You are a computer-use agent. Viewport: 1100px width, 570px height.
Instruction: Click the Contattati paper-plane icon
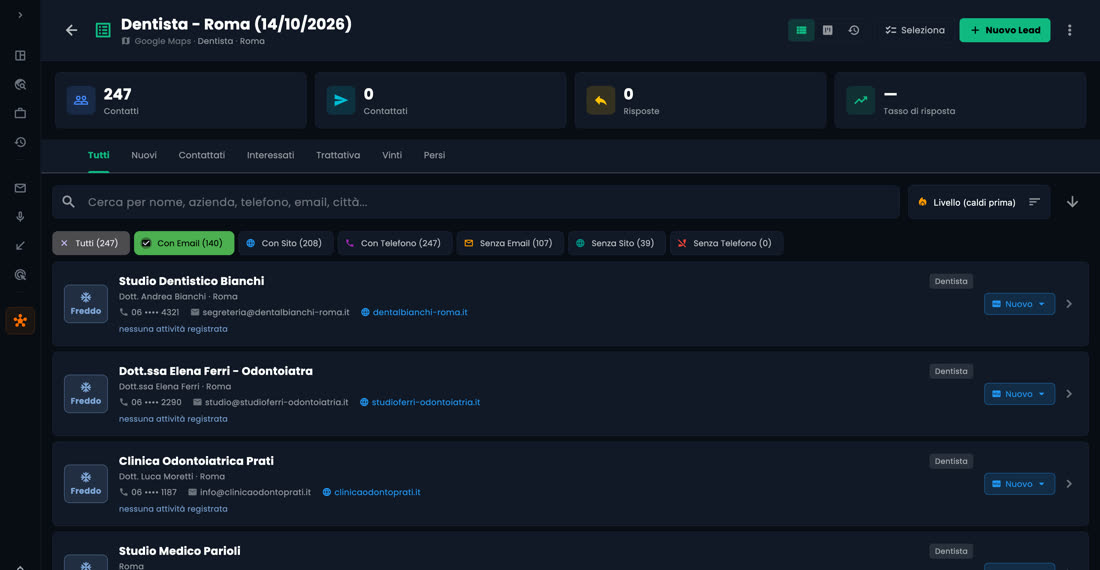(341, 100)
